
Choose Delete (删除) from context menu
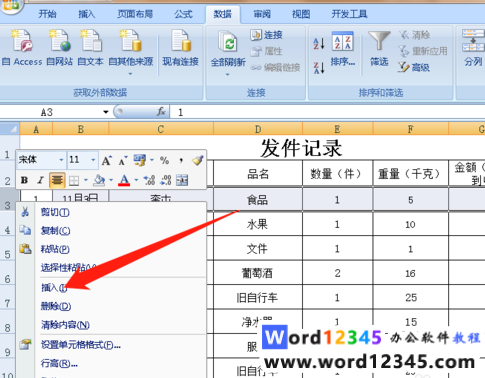click(111, 306)
